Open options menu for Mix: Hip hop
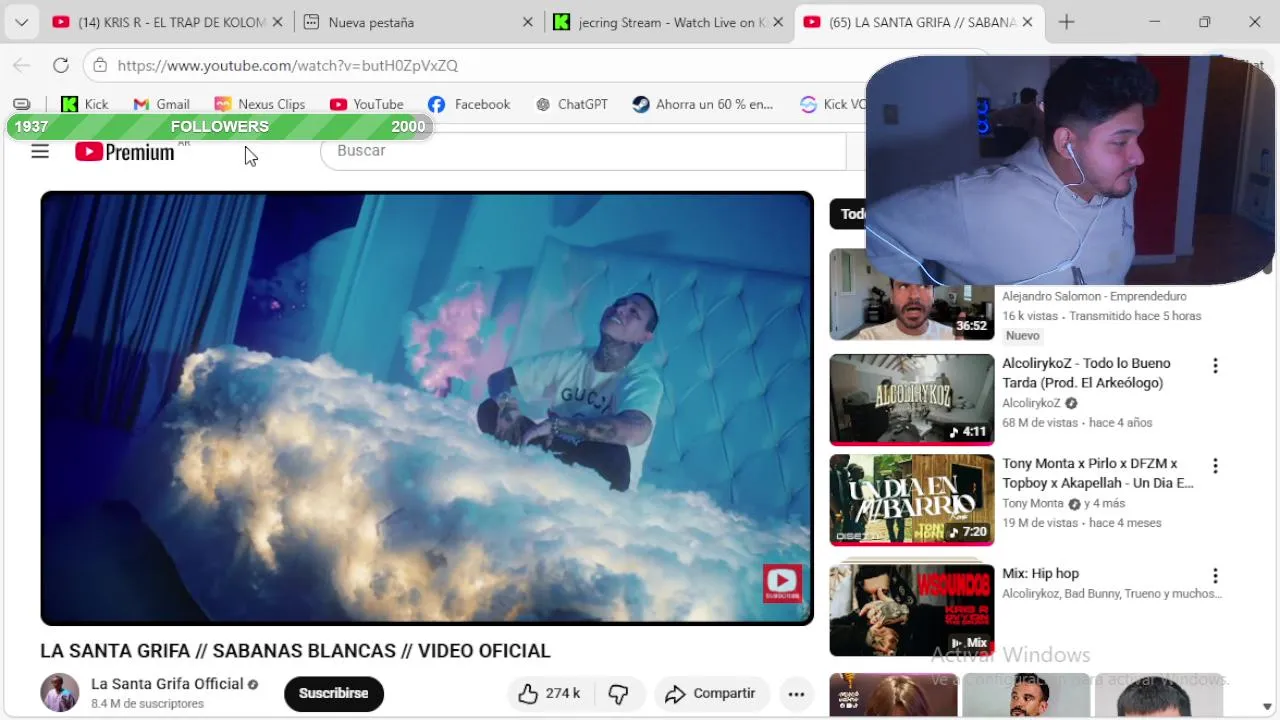 (1215, 576)
